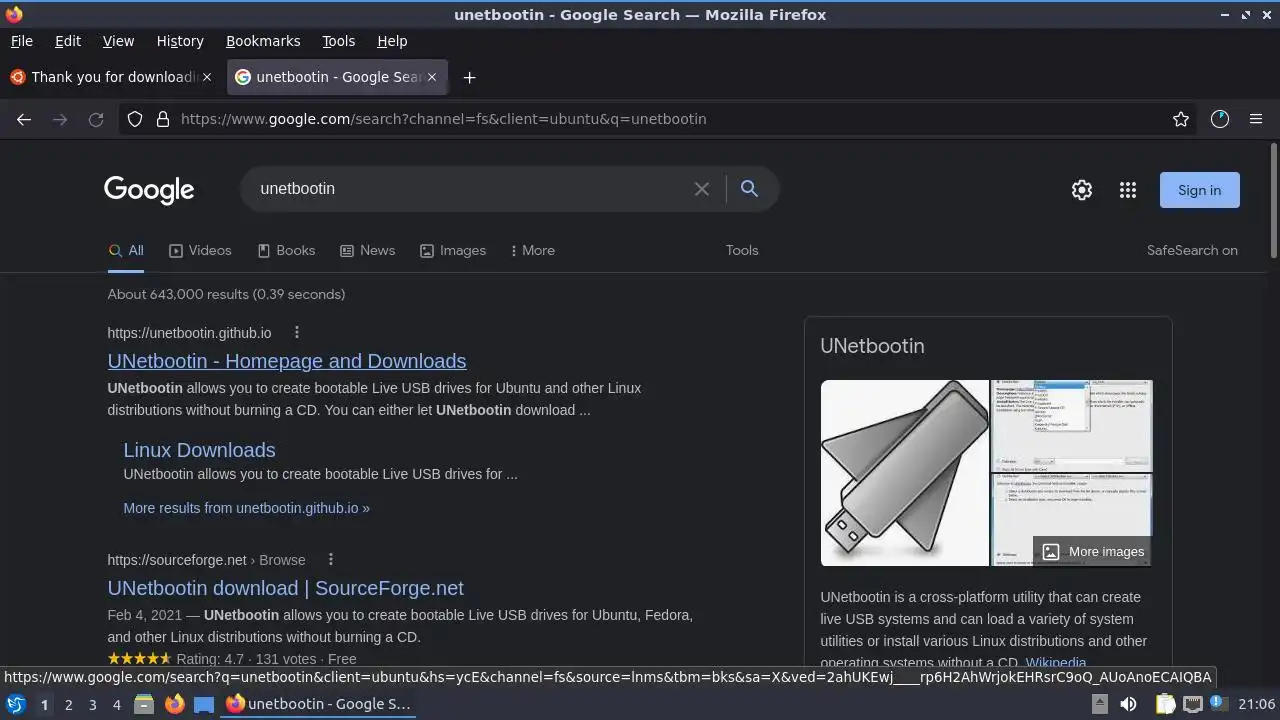Switch to virtual desktop 3
Viewport: 1280px width, 720px height.
coord(92,704)
